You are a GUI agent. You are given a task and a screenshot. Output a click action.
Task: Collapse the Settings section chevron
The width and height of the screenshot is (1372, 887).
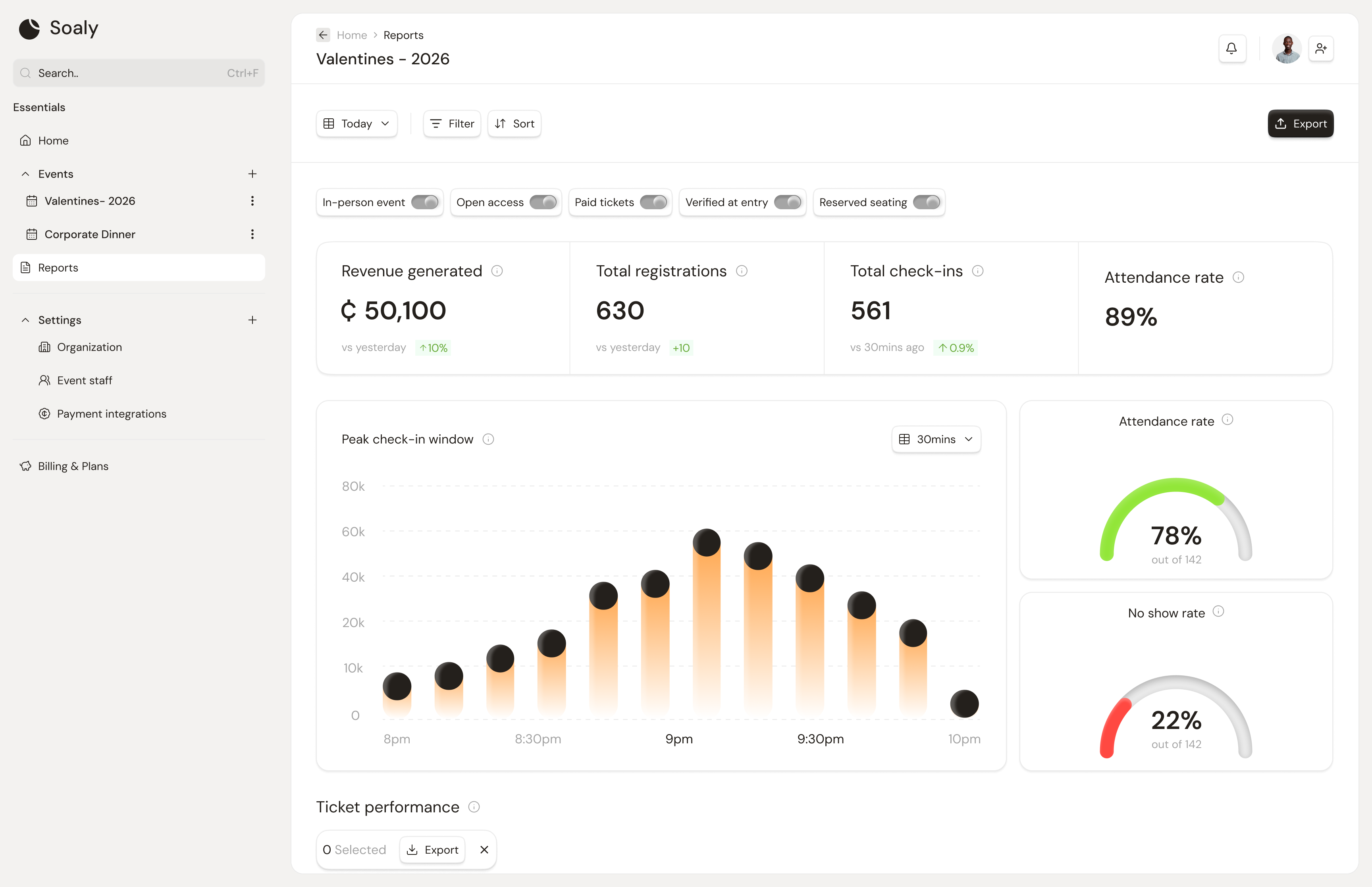[x=25, y=320]
